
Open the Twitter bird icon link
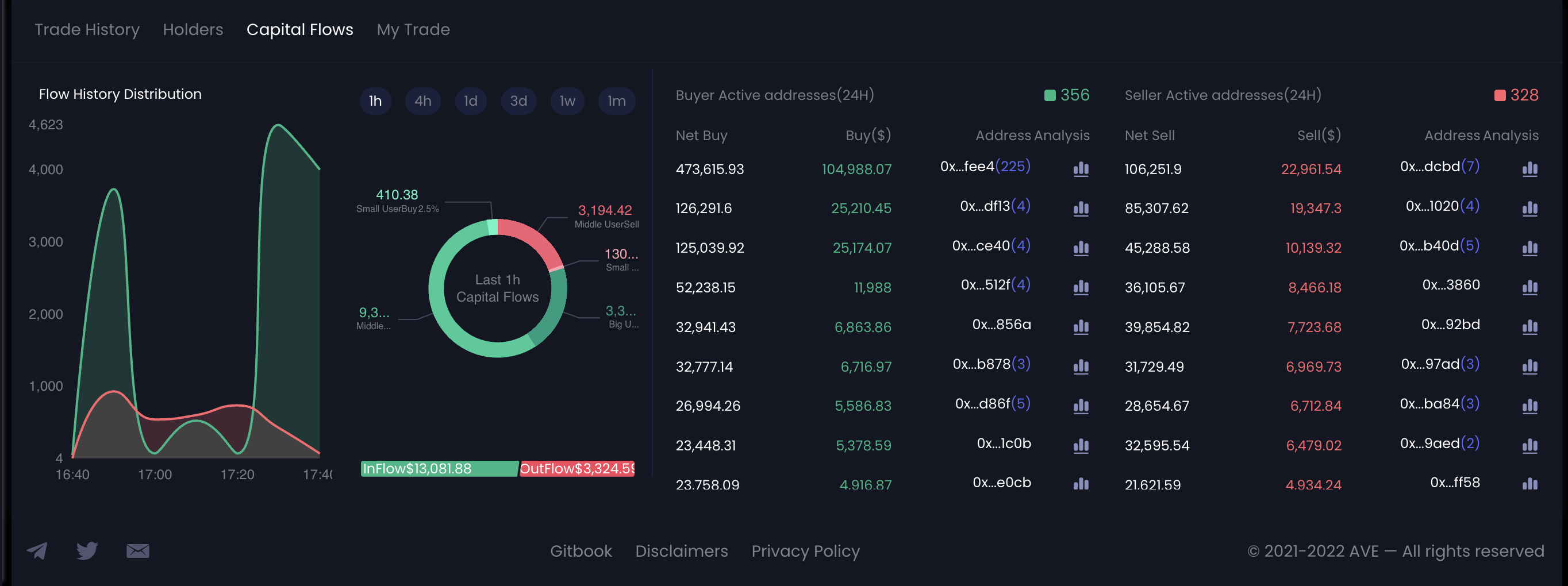tap(87, 551)
